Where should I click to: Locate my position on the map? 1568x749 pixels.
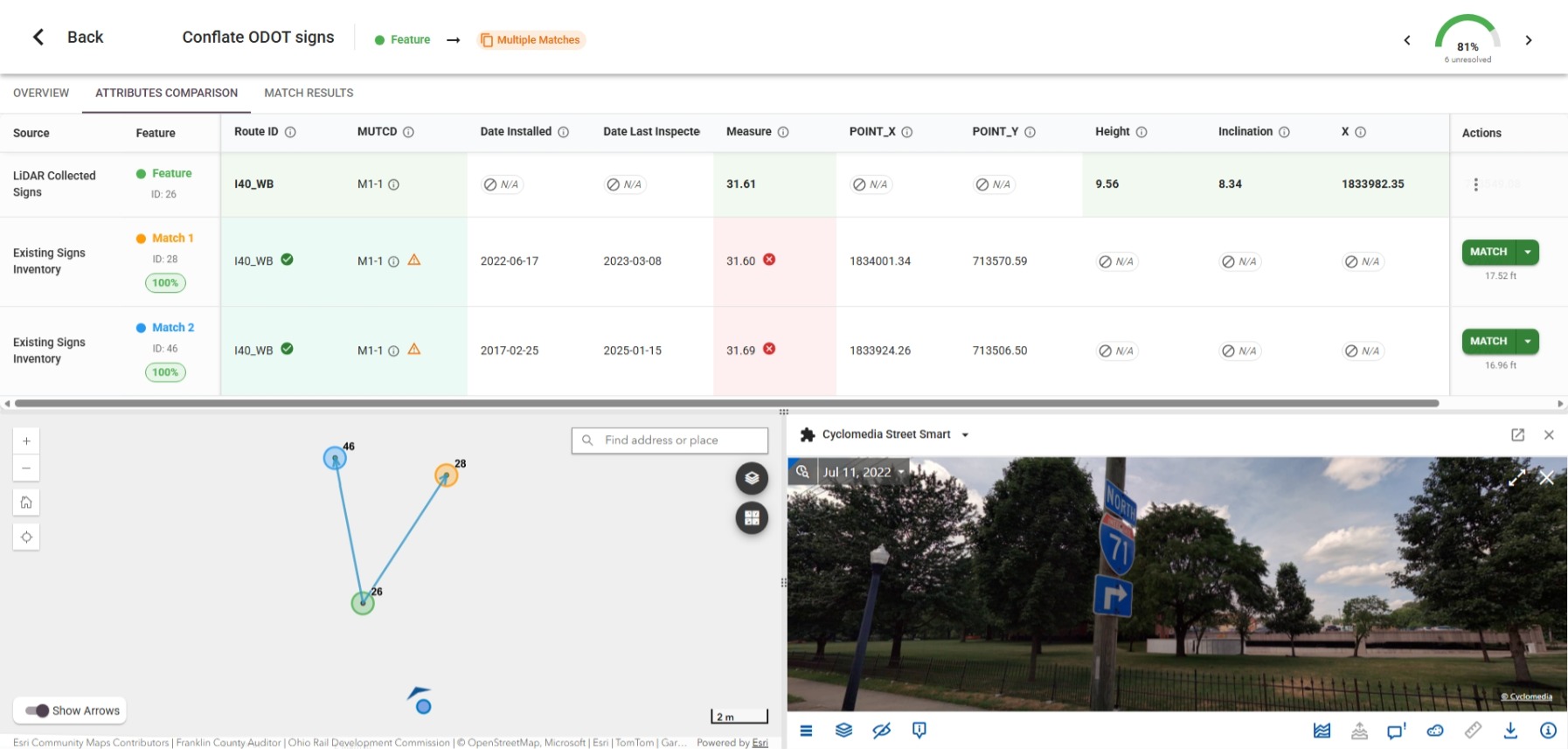point(26,537)
